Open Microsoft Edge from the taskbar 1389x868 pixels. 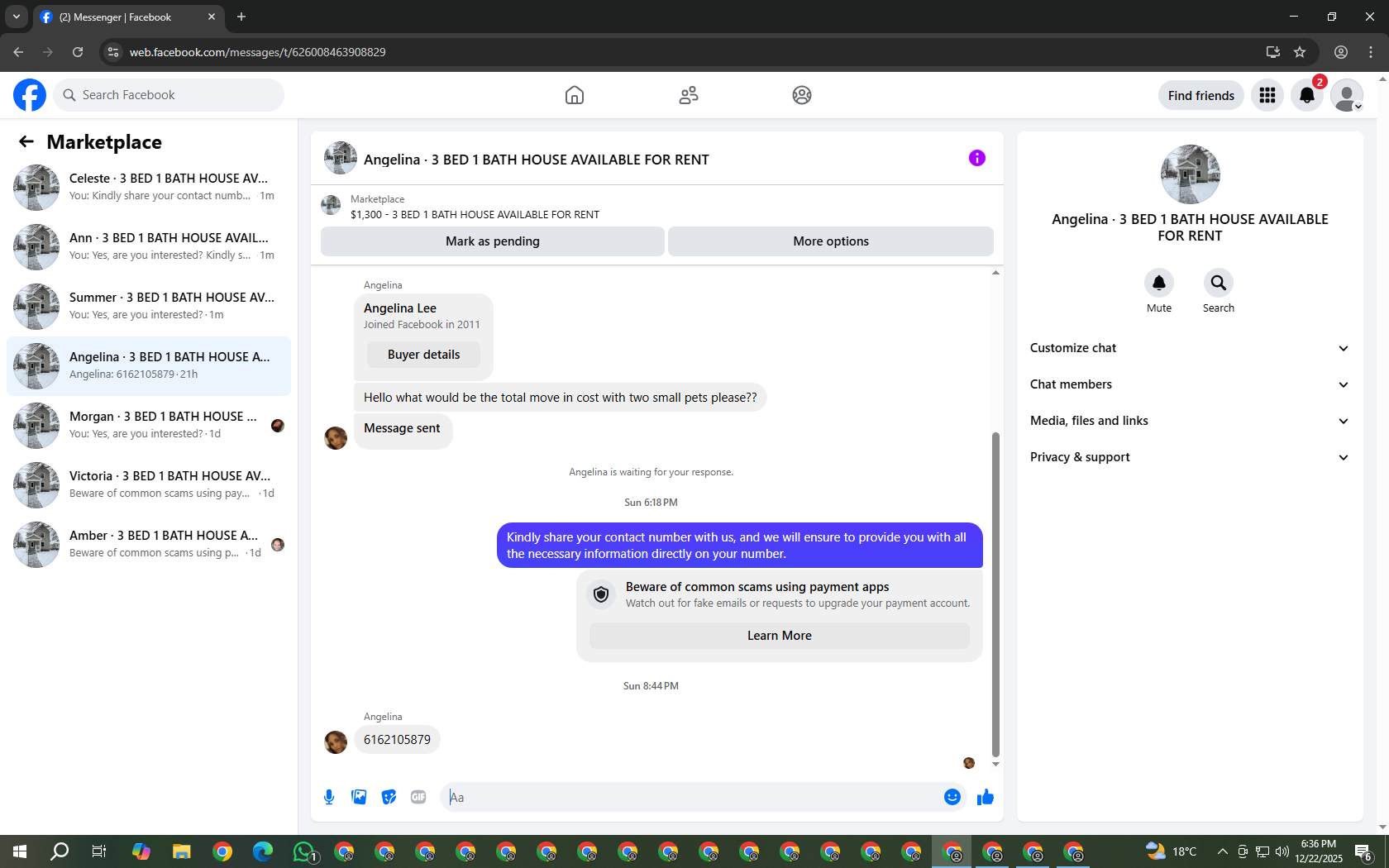(x=263, y=851)
